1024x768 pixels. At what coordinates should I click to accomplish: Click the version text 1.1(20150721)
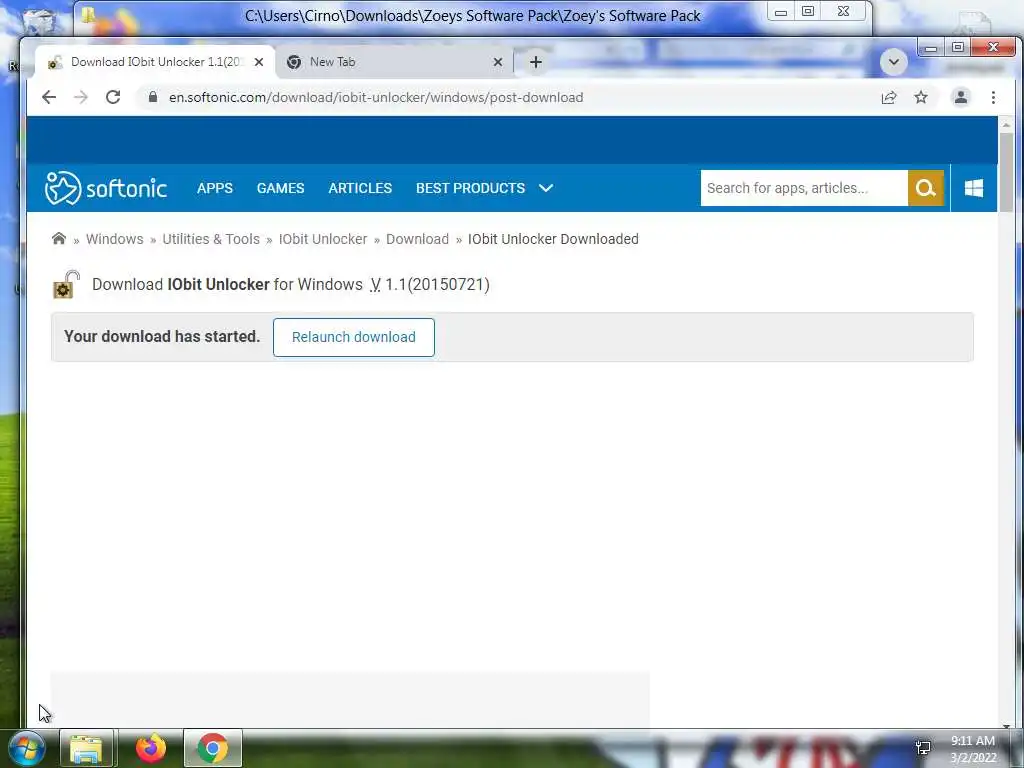tap(437, 285)
